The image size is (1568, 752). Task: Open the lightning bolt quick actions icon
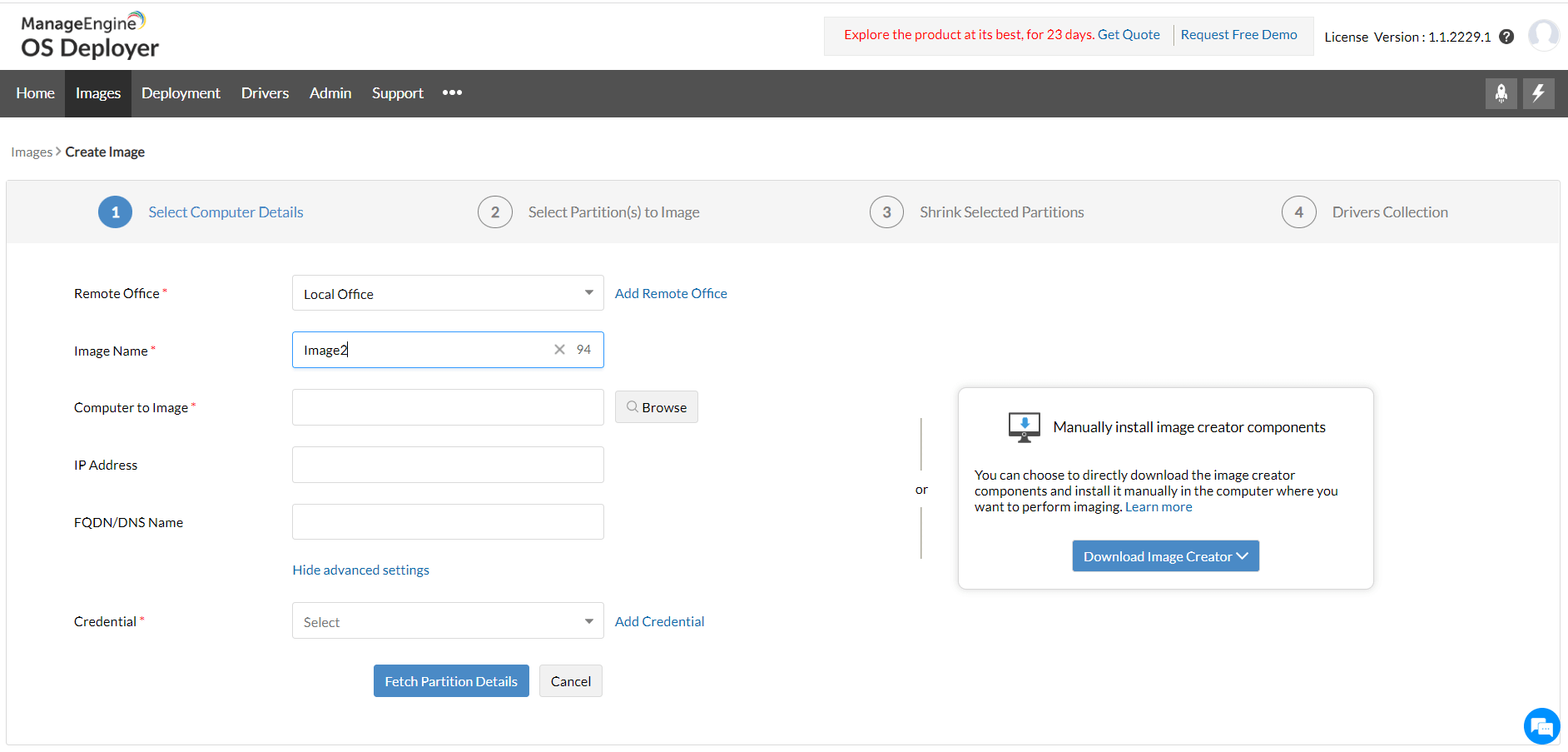point(1538,92)
